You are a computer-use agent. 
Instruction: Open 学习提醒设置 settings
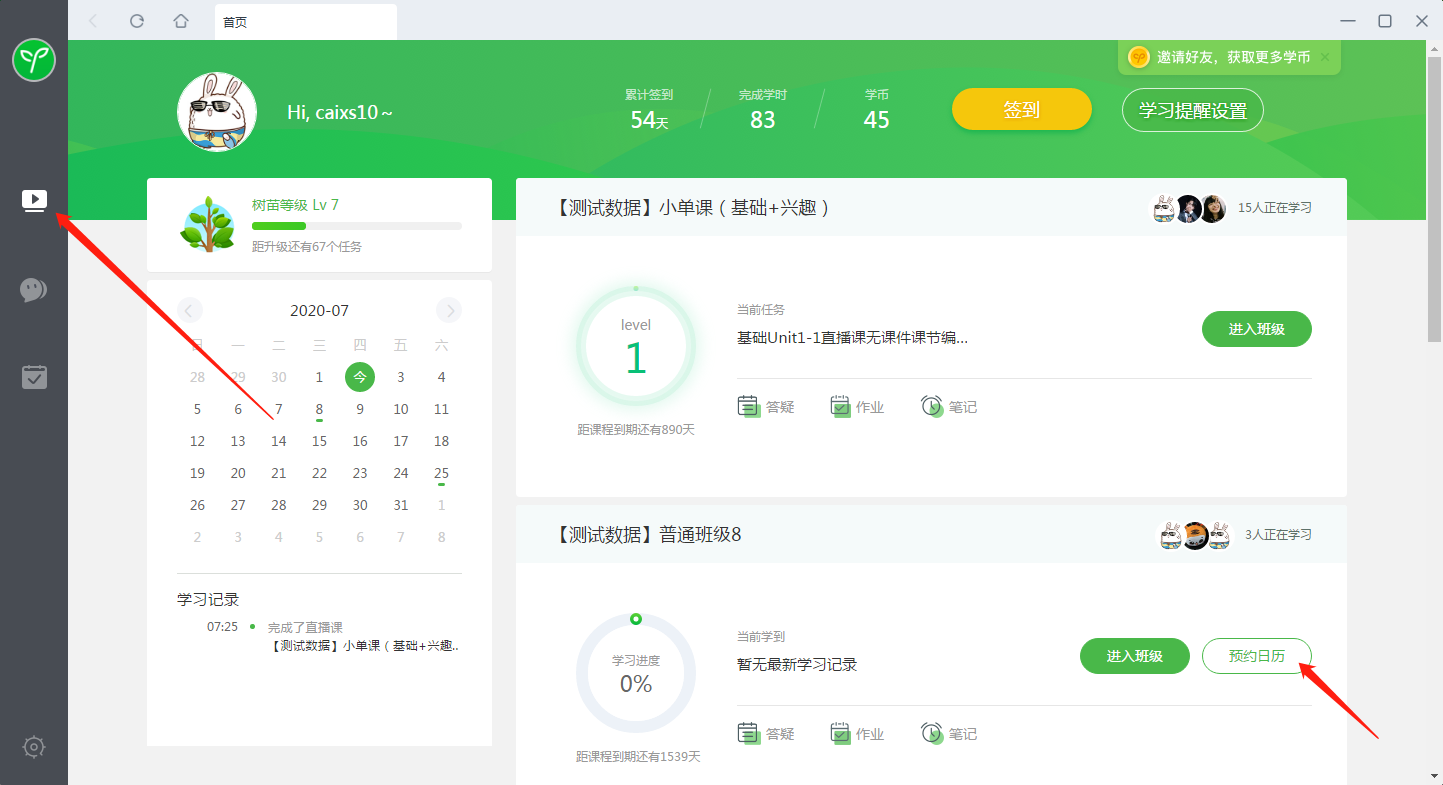coord(1192,110)
